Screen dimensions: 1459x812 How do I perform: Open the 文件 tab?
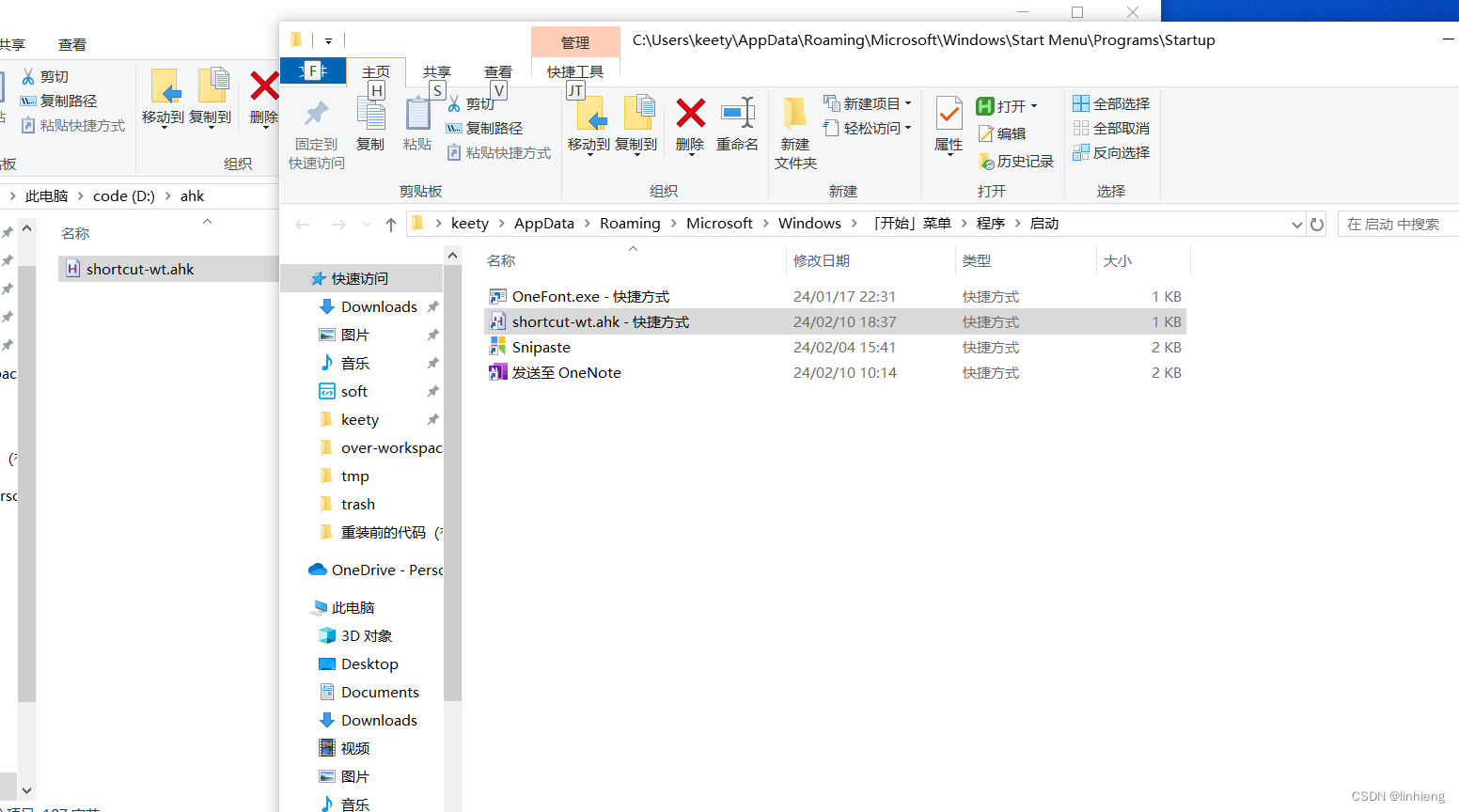coord(313,70)
